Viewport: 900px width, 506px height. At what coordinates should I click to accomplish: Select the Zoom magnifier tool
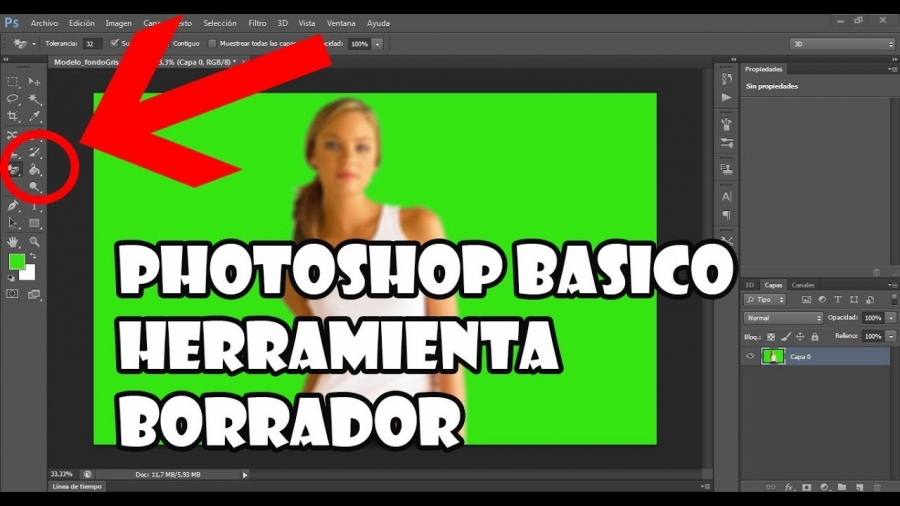coord(34,242)
